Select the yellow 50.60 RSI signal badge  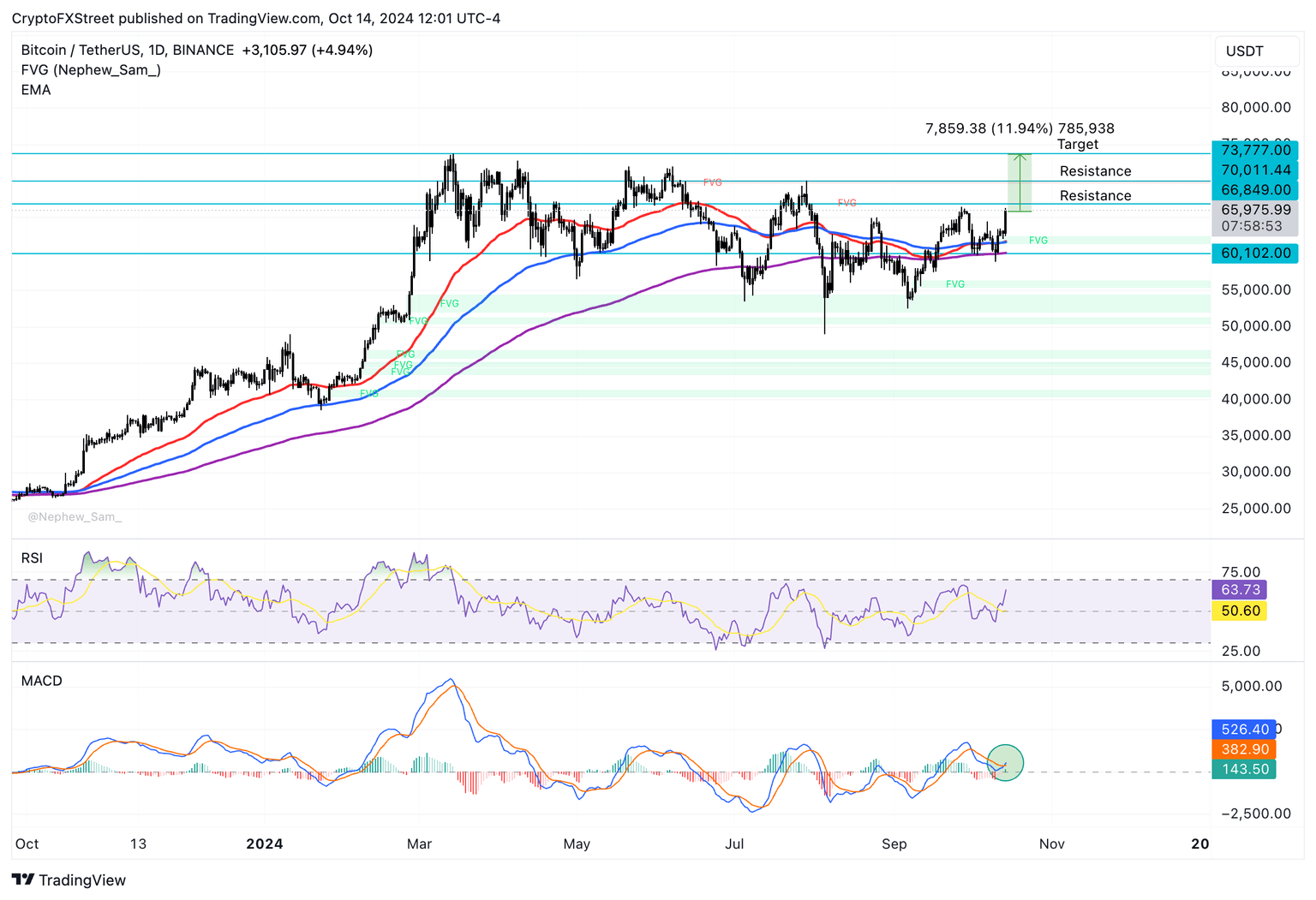(x=1240, y=611)
